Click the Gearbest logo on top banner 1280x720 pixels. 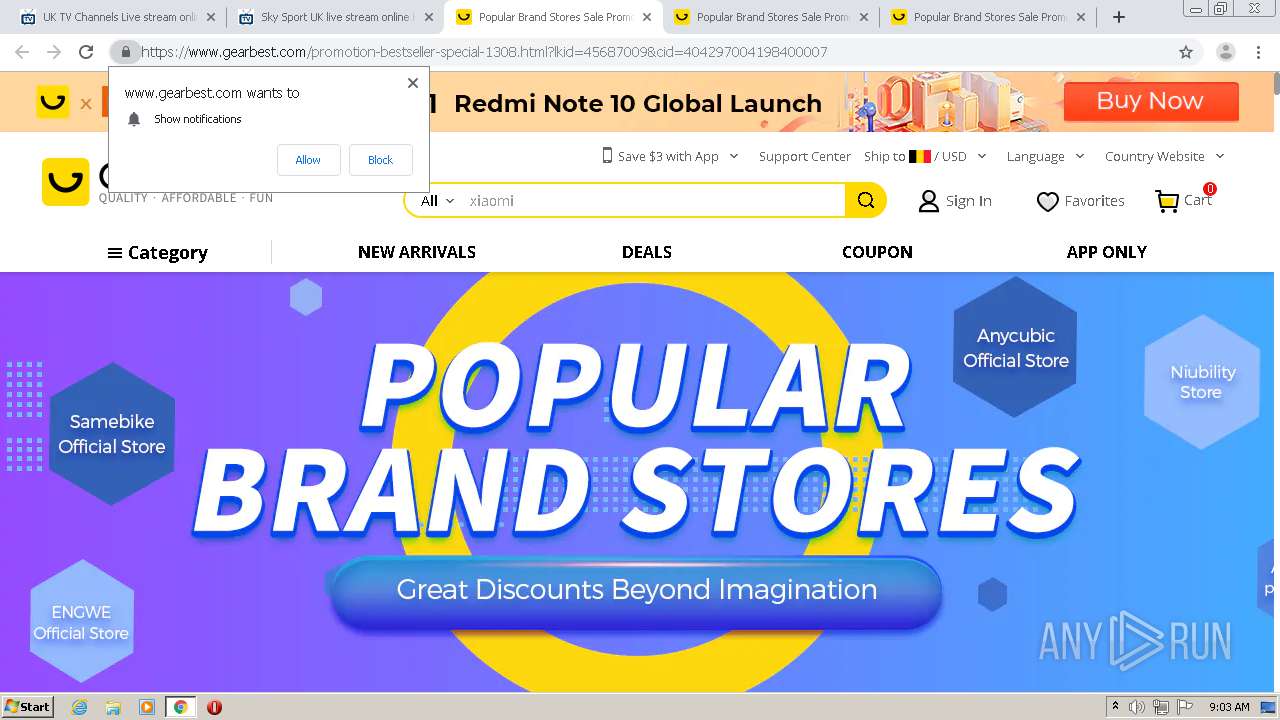coord(53,102)
